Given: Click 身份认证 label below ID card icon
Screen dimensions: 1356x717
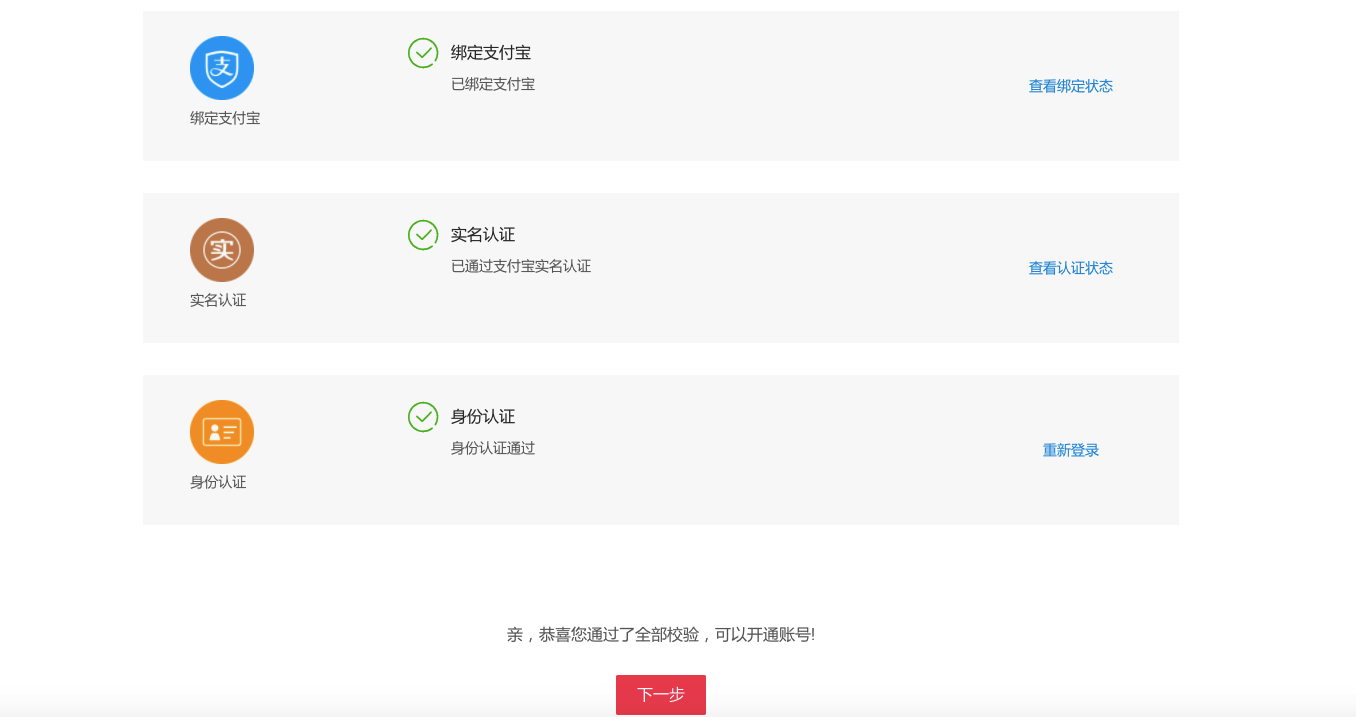Looking at the screenshot, I should [219, 481].
